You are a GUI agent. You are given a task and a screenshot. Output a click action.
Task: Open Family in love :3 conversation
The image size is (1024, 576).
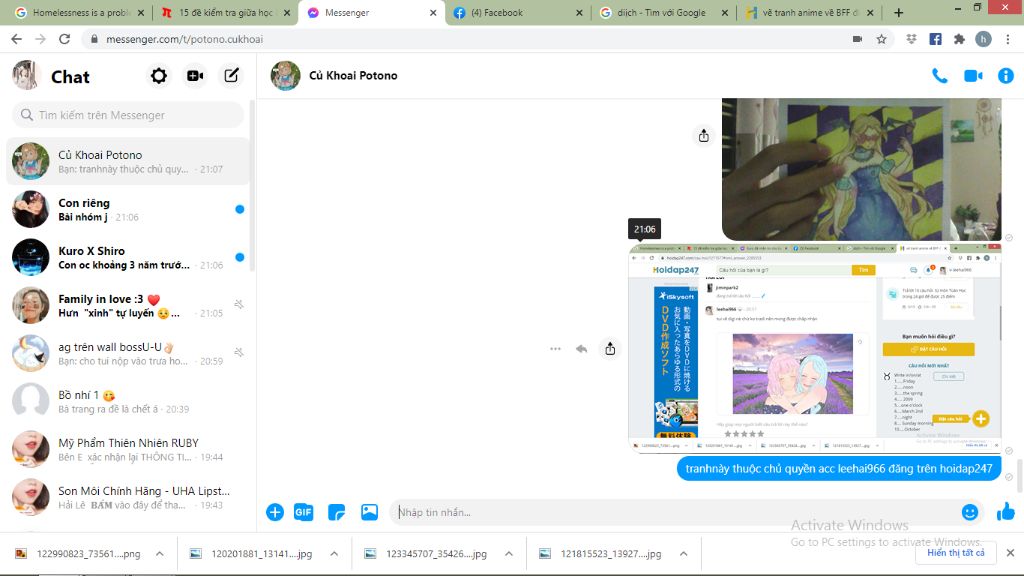(128, 306)
